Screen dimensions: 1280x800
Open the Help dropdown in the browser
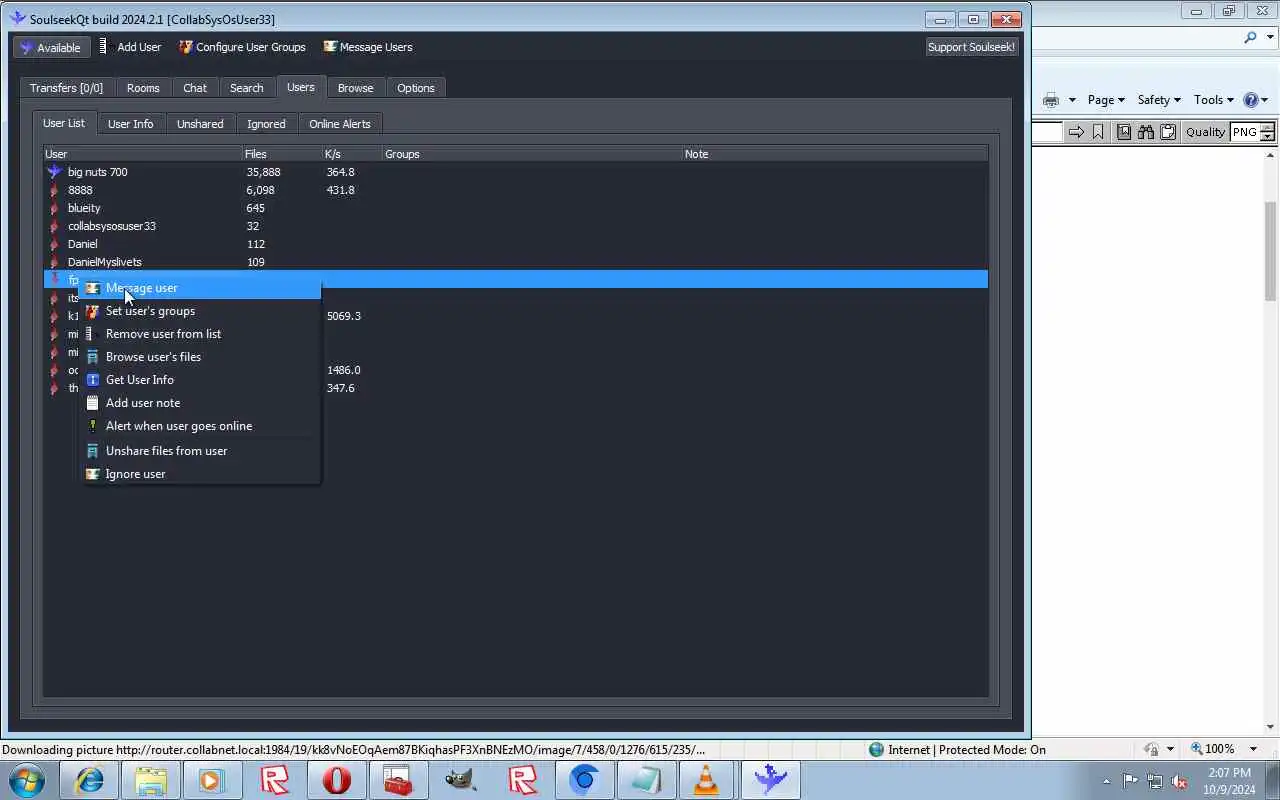1256,100
